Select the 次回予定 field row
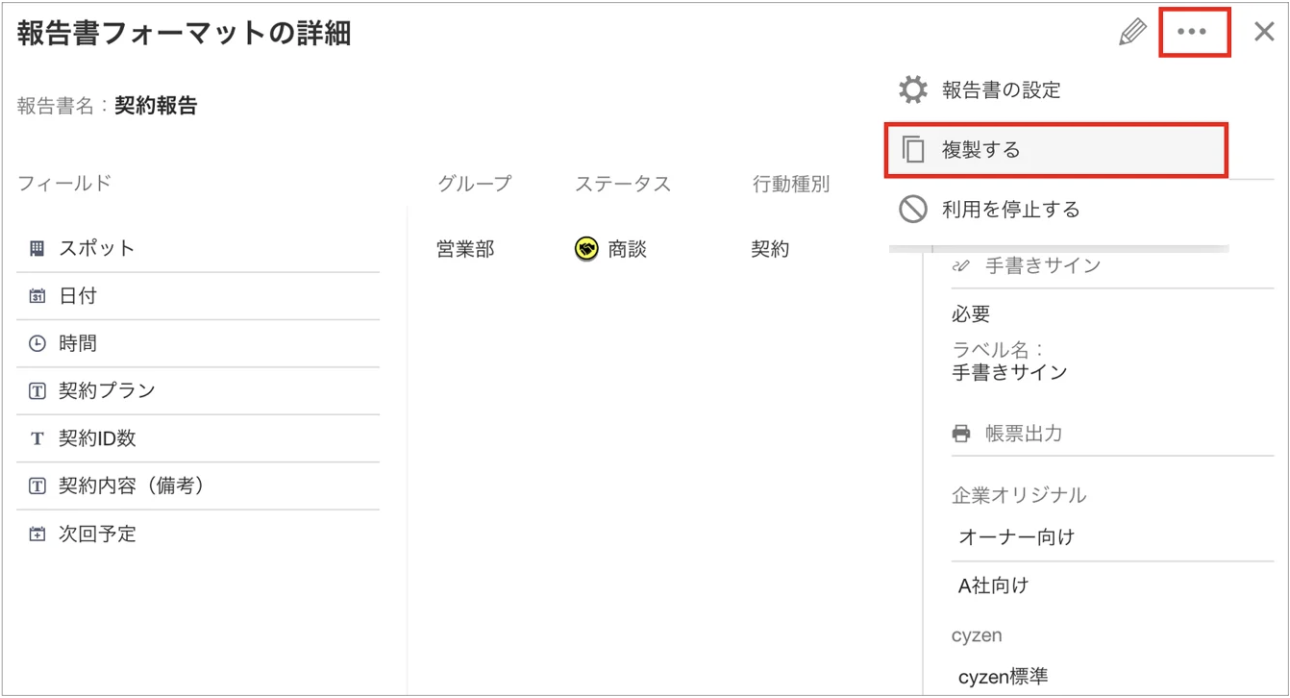The height and width of the screenshot is (698, 1290). pos(199,534)
